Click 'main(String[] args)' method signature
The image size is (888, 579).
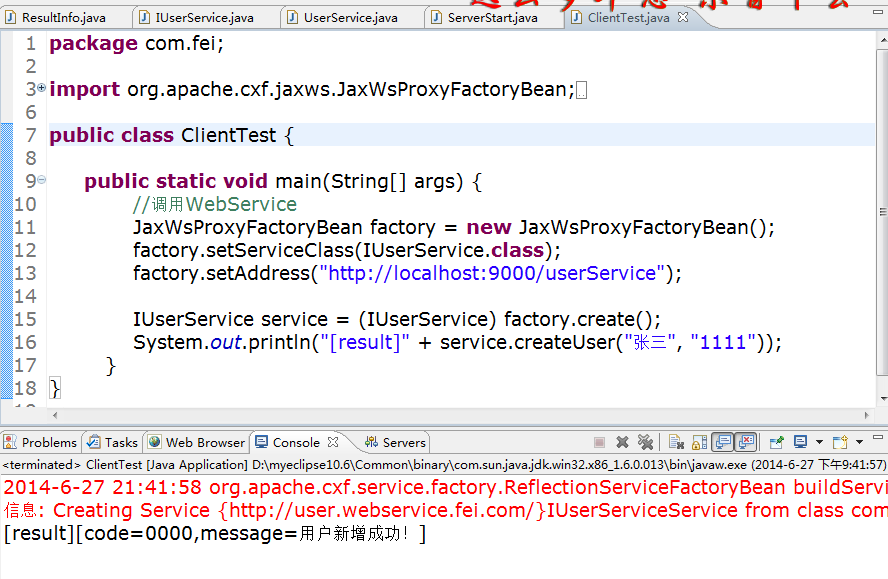[369, 182]
